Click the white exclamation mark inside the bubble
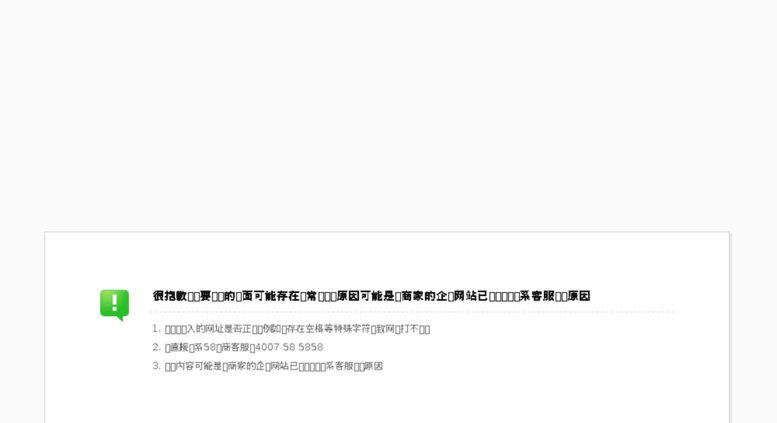 [x=114, y=302]
